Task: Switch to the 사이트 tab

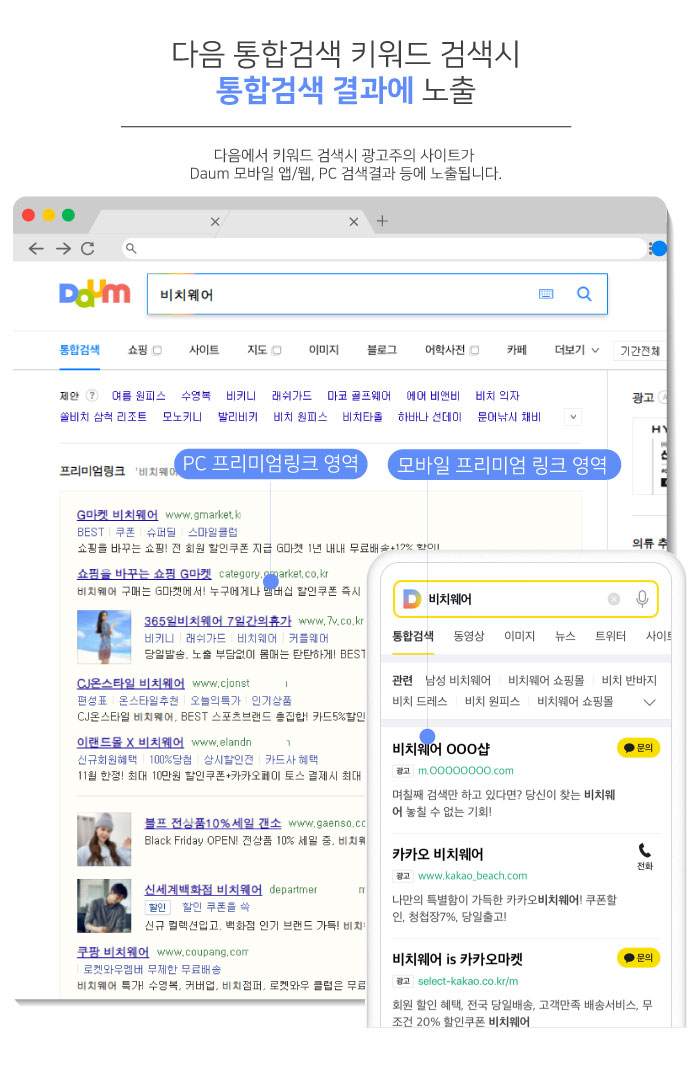Action: 204,350
